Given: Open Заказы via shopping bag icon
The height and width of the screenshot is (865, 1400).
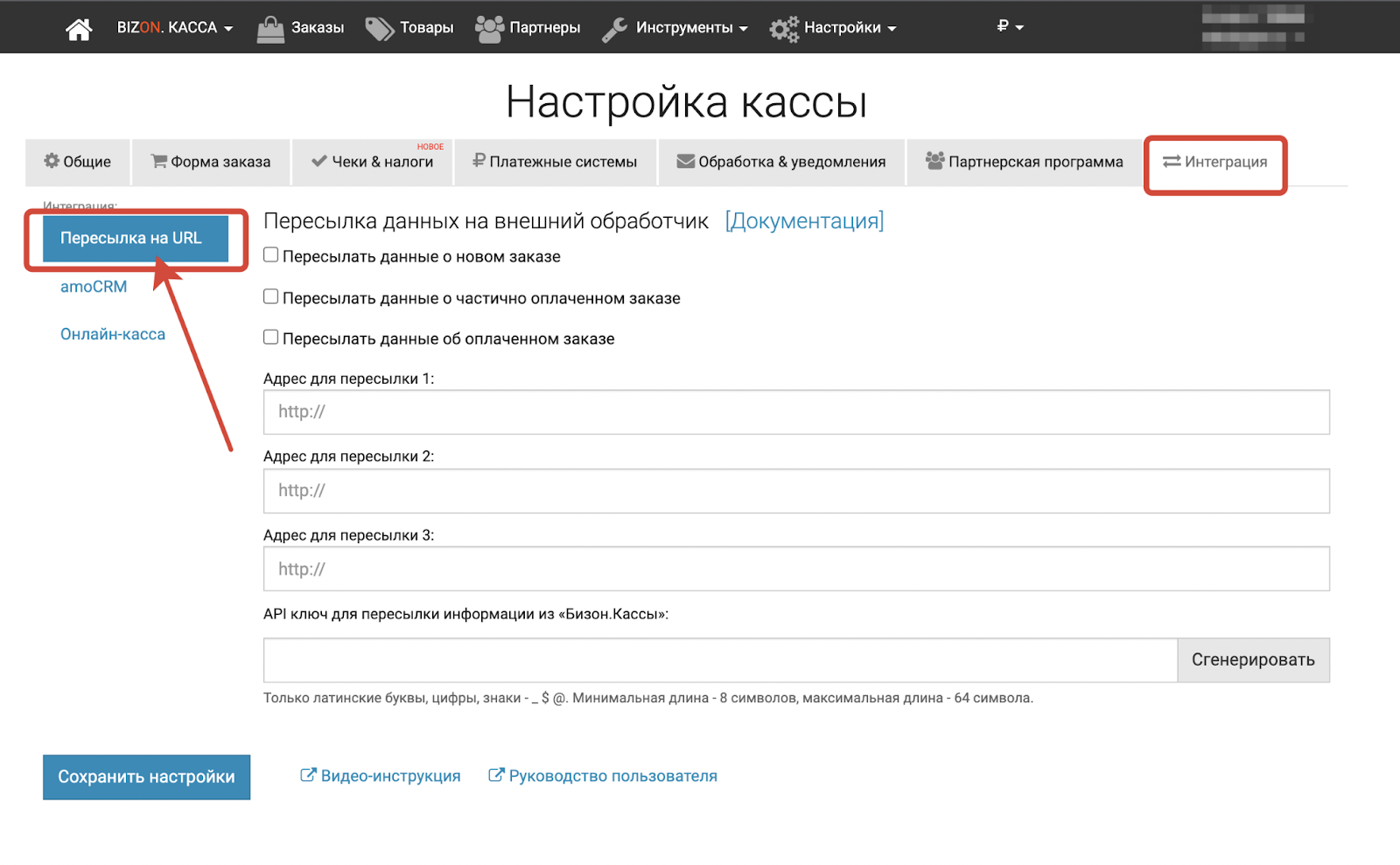Looking at the screenshot, I should [x=270, y=28].
